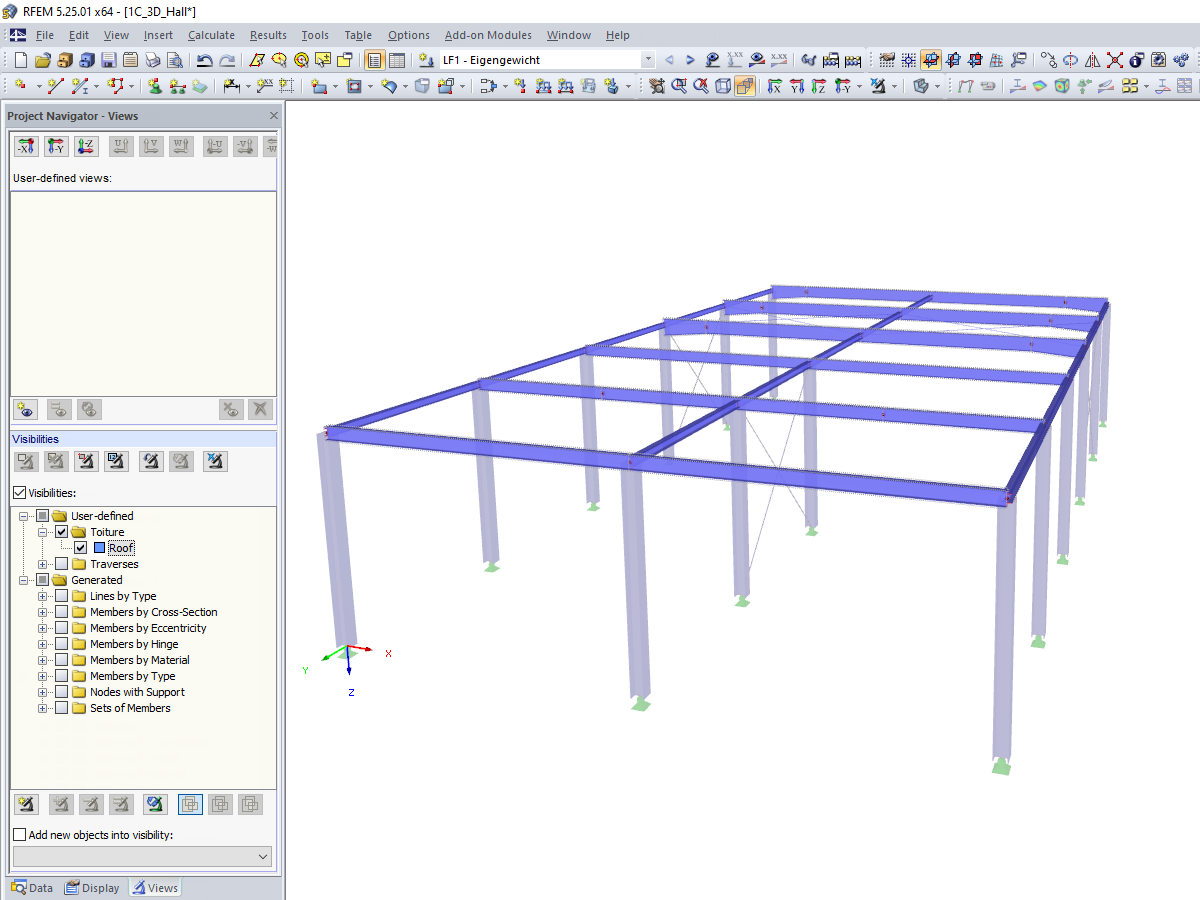The height and width of the screenshot is (900, 1200).
Task: Click inside the User-defined views list
Action: click(143, 292)
